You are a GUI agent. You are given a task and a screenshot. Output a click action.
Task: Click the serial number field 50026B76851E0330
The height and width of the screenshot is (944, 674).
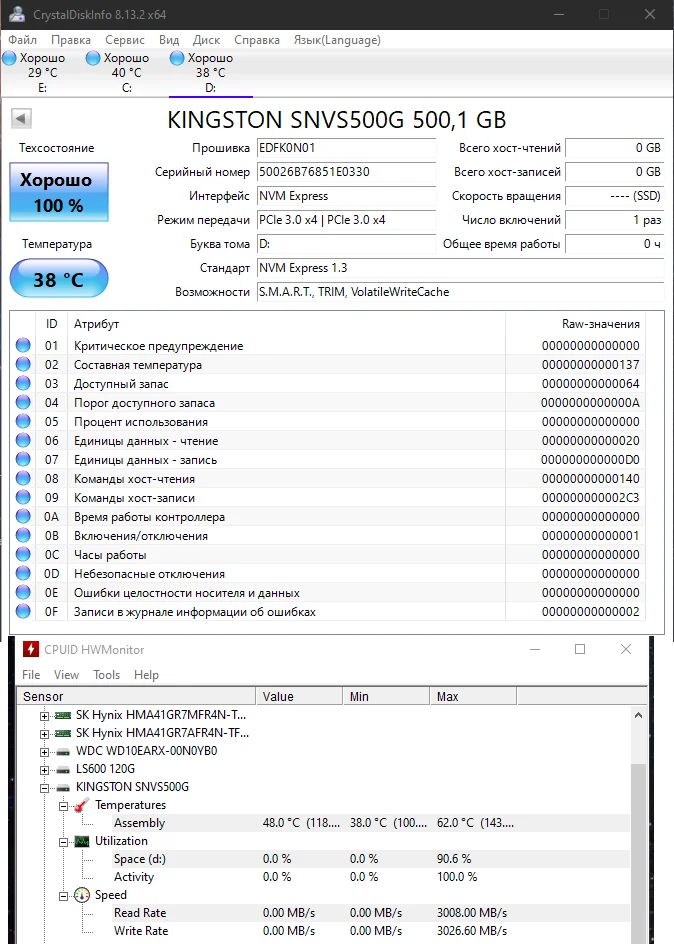[x=346, y=172]
